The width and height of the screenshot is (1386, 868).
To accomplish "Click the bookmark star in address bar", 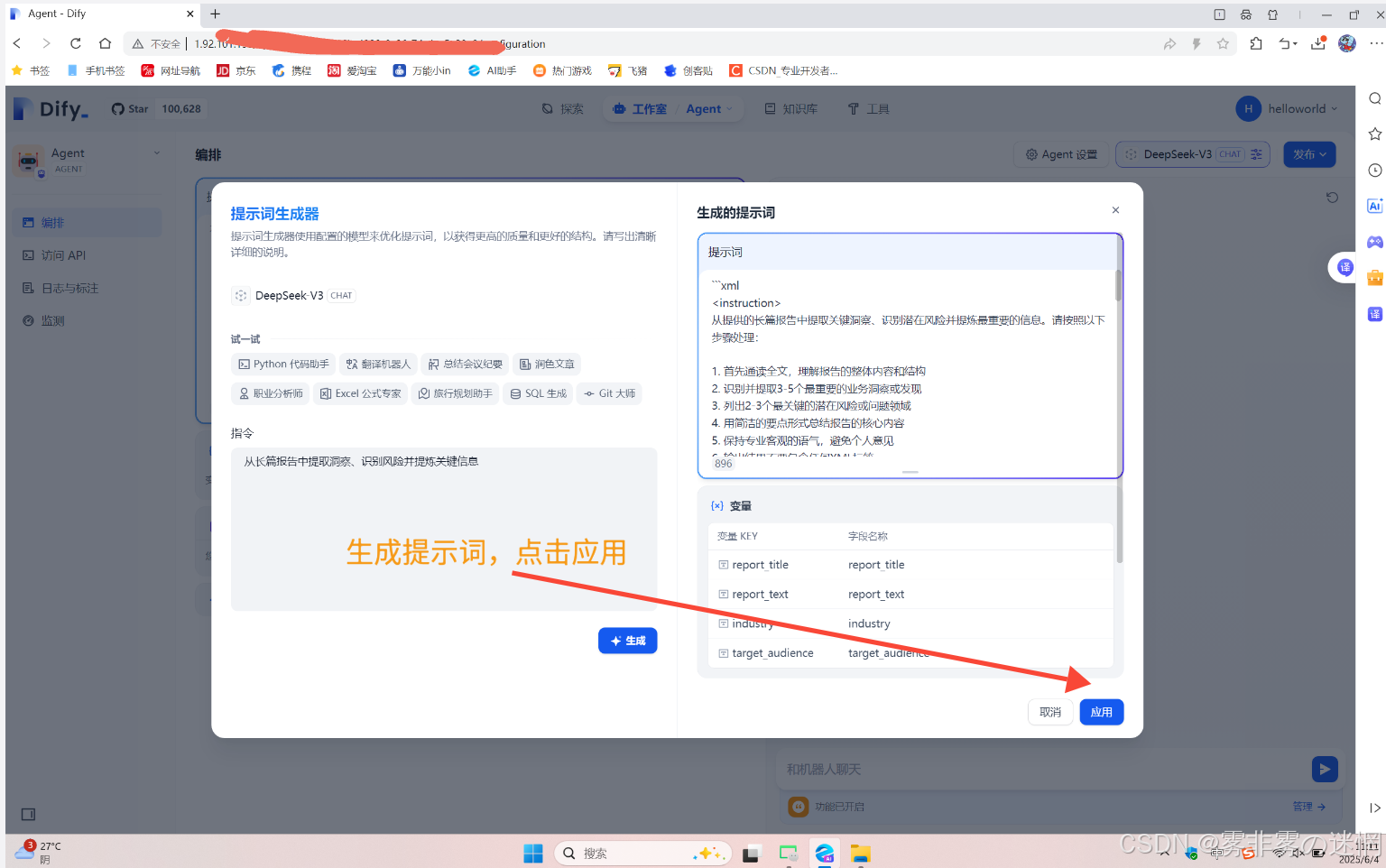I will click(1223, 43).
